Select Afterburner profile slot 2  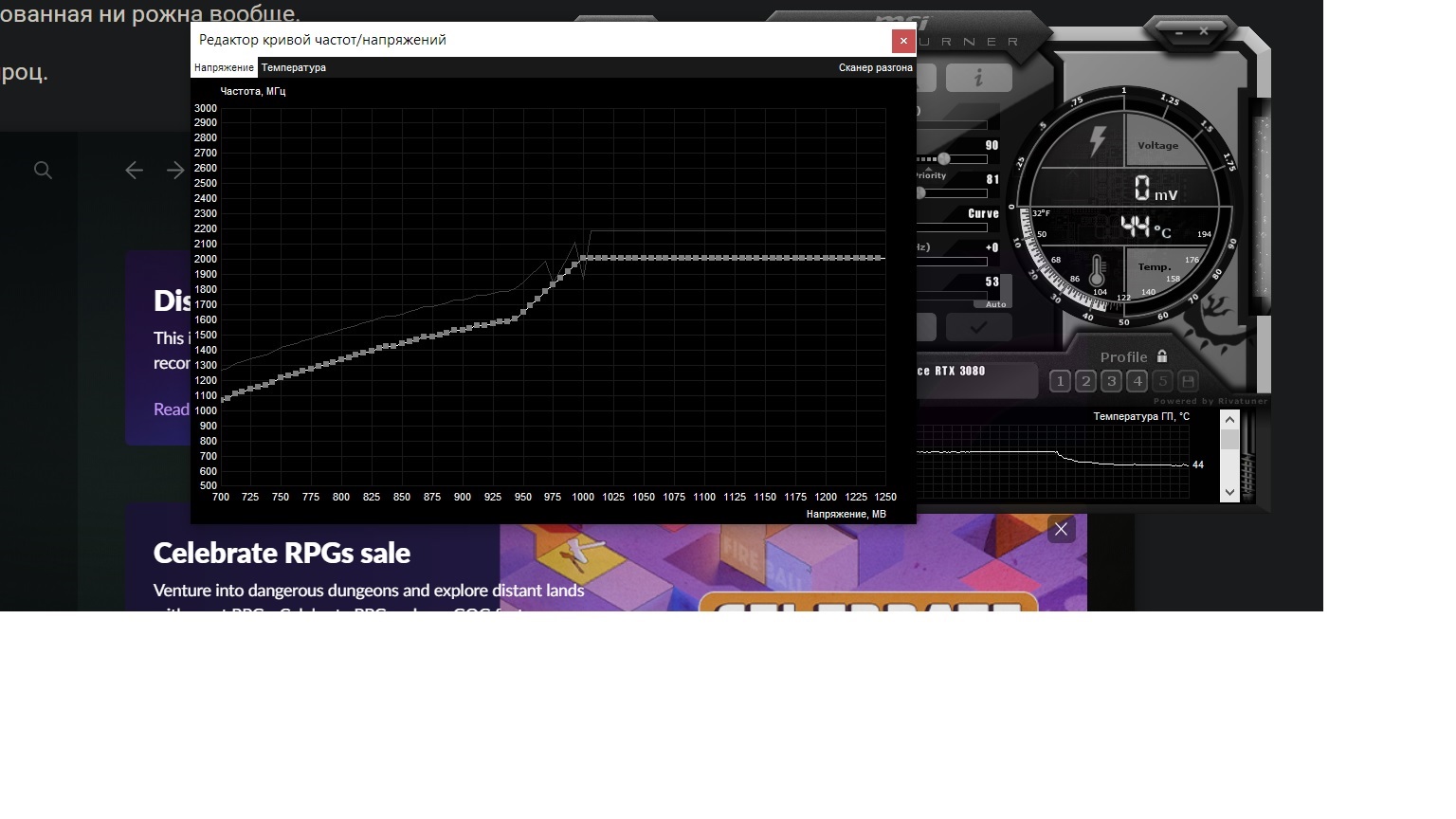[1085, 381]
